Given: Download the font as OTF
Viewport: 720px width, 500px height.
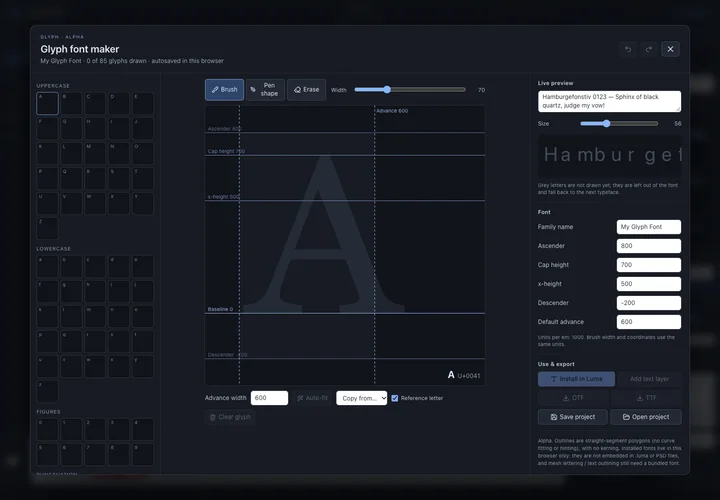Looking at the screenshot, I should 573,398.
